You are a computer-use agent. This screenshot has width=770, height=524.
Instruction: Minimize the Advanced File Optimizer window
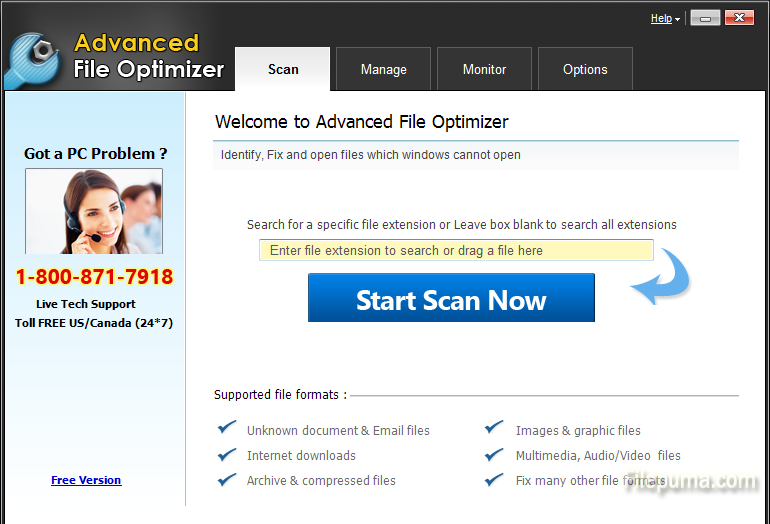[705, 18]
